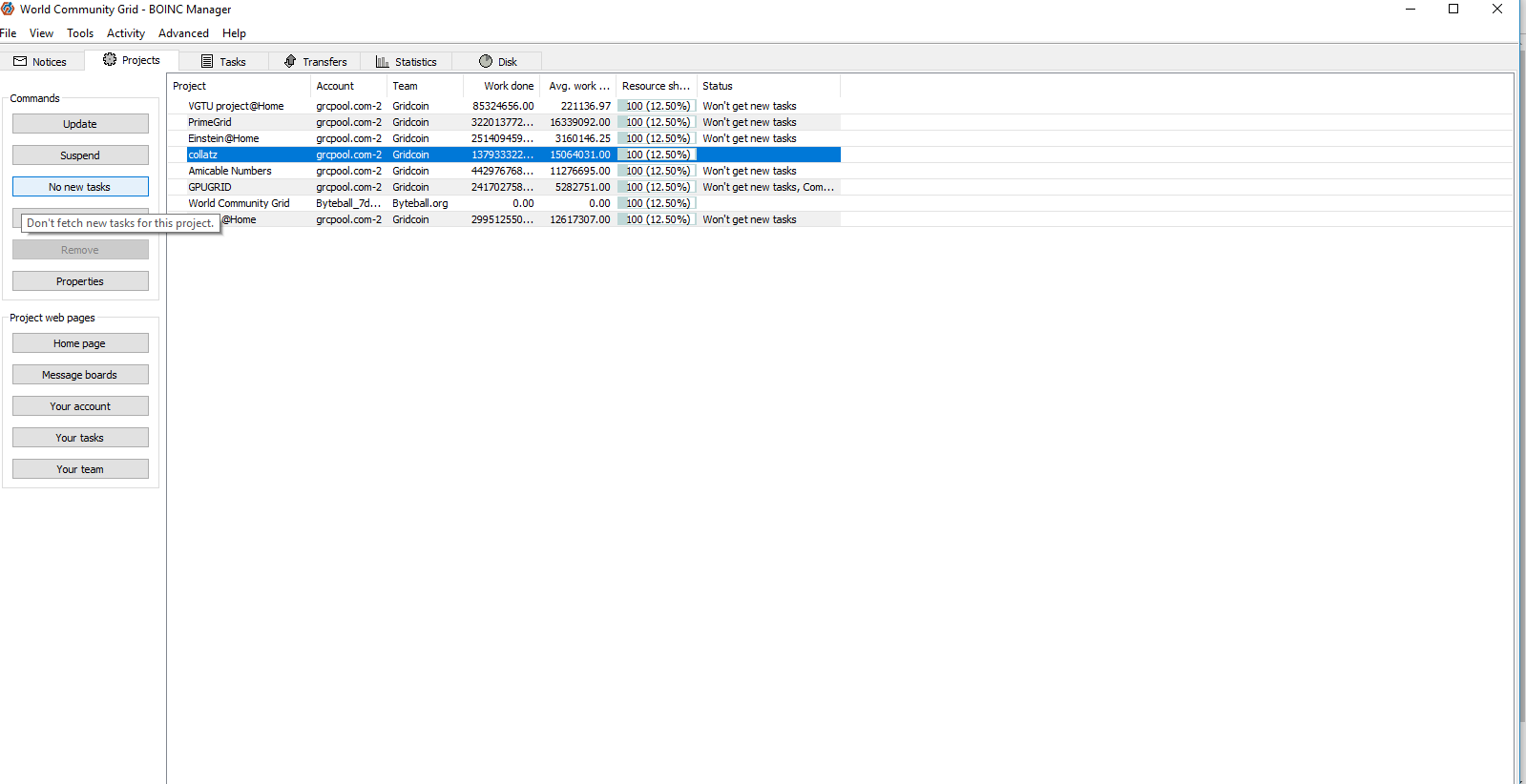This screenshot has width=1526, height=784.
Task: Go to the Transfers tab
Action: (315, 61)
